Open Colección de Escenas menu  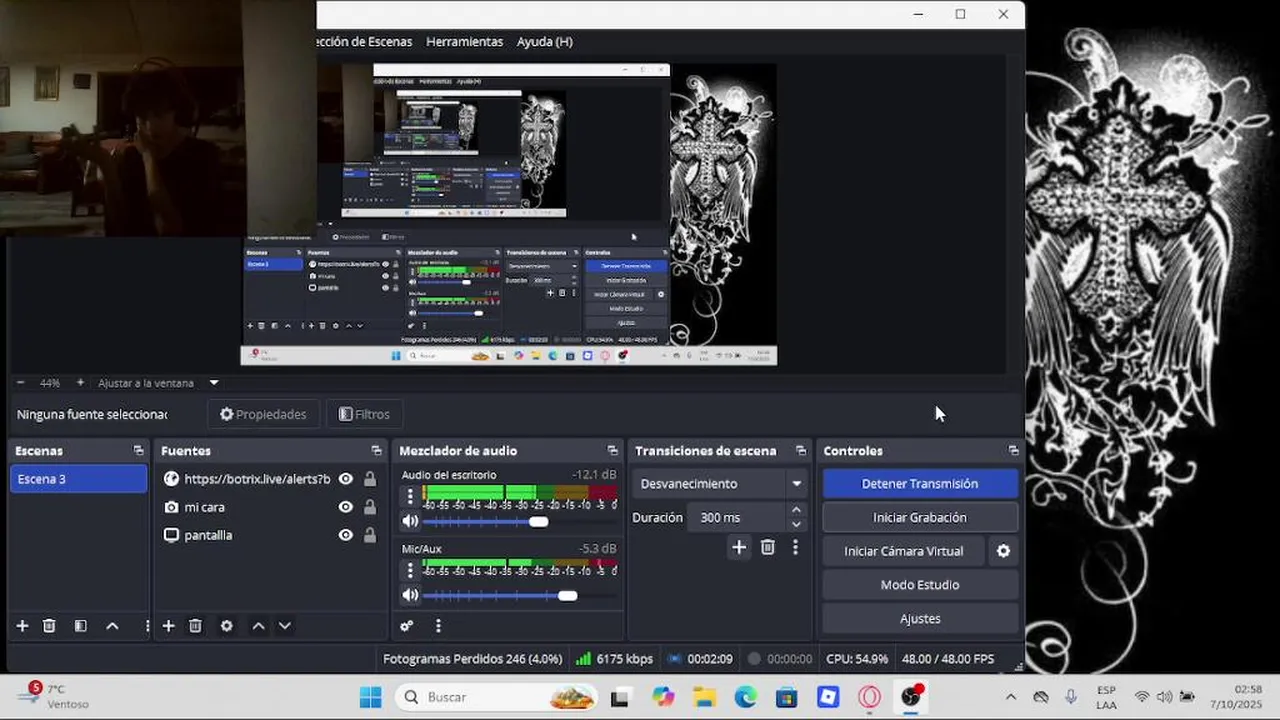(363, 42)
